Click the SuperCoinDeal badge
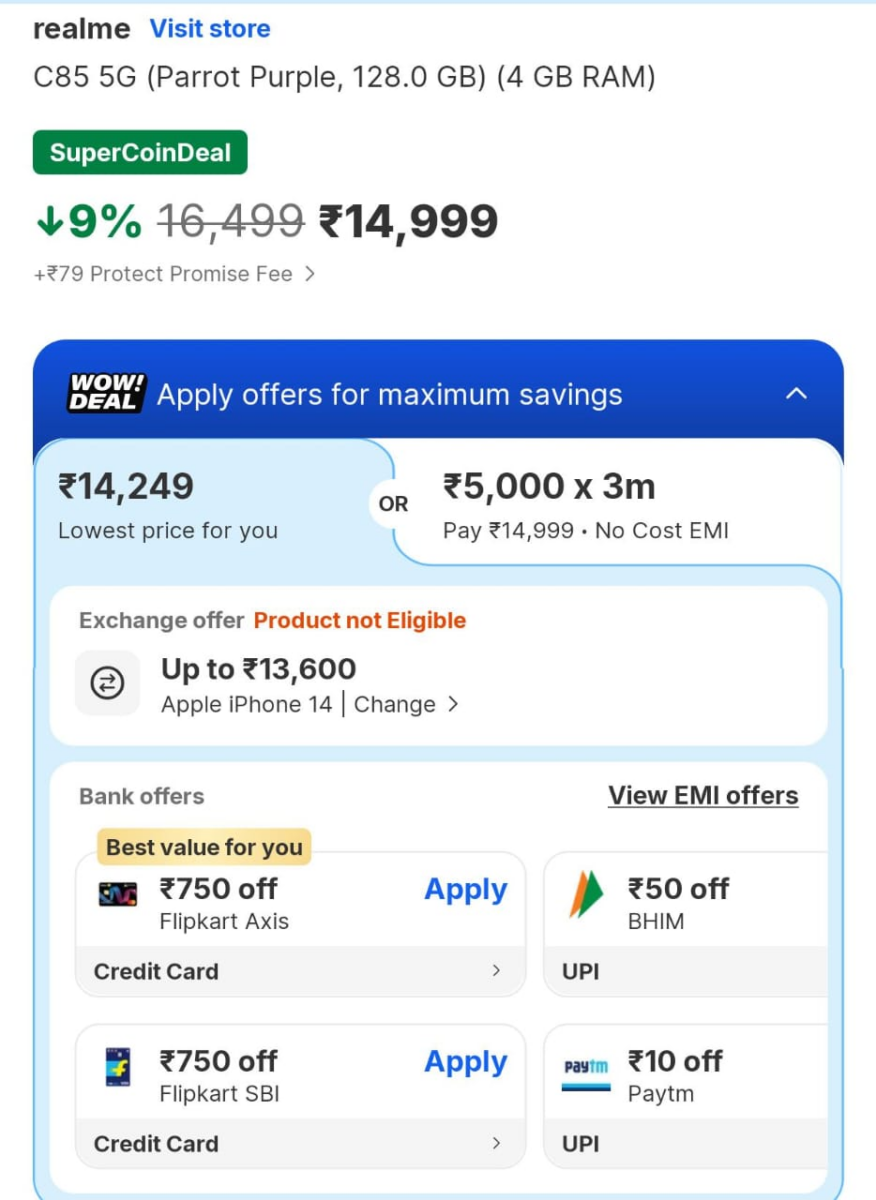 click(x=140, y=153)
